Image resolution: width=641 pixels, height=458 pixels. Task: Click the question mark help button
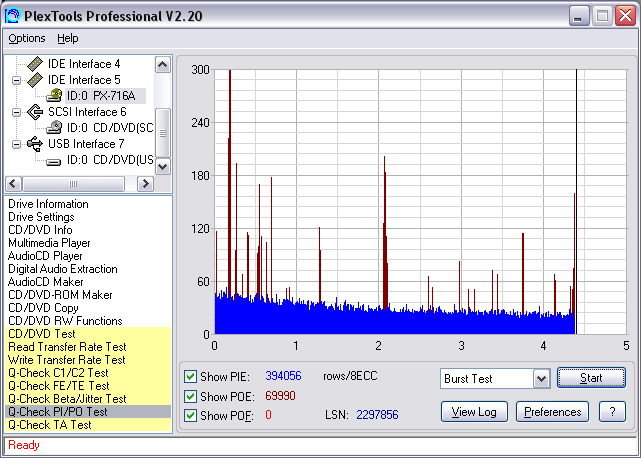point(612,412)
